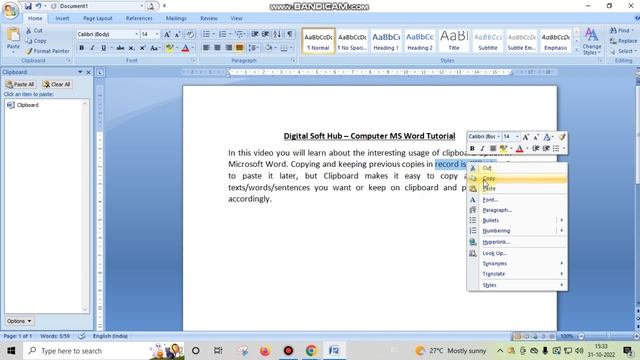Click Paste All in the Clipboard pane
Viewport: 640px width, 360px height.
pos(20,84)
